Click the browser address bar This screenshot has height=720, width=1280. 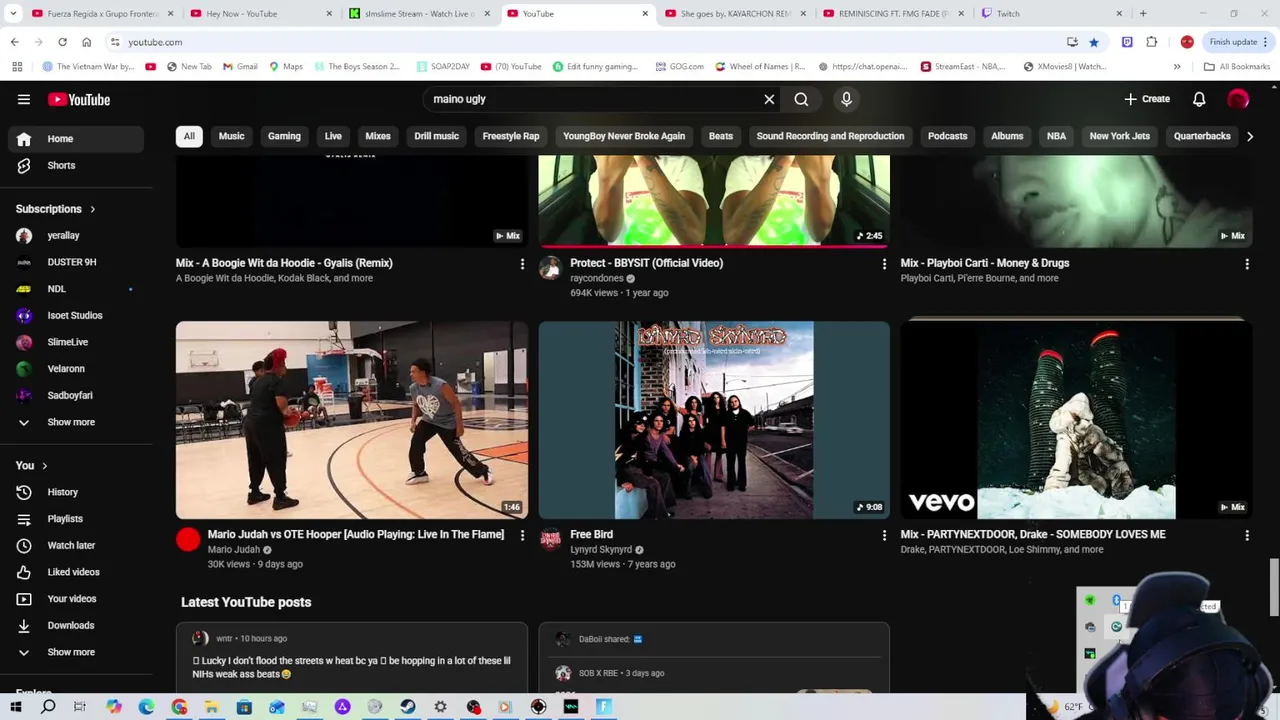pos(590,42)
